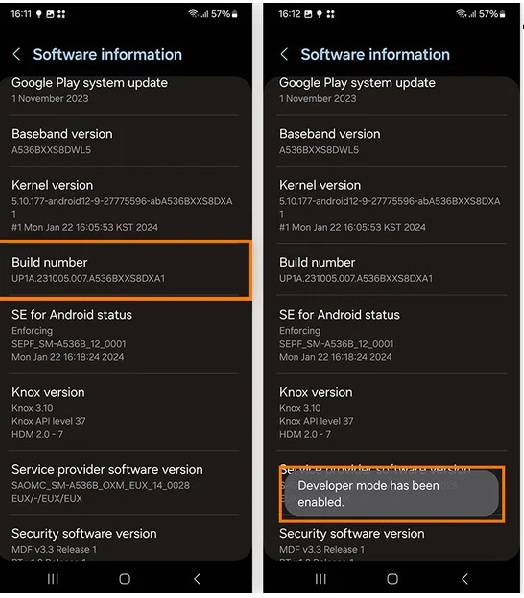
Task: Open recent apps in right phone navigation bar
Action: click(x=321, y=579)
